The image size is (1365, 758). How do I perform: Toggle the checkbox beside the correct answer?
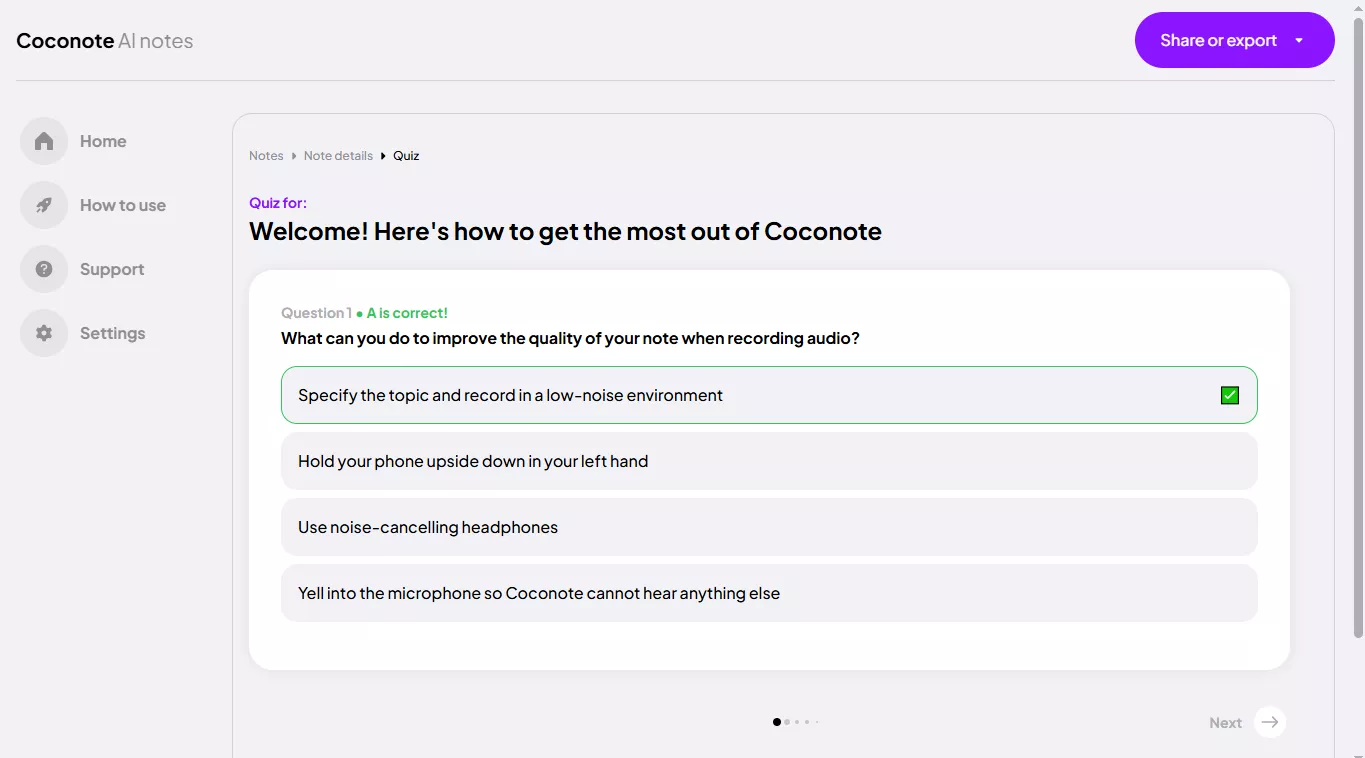coord(1229,395)
